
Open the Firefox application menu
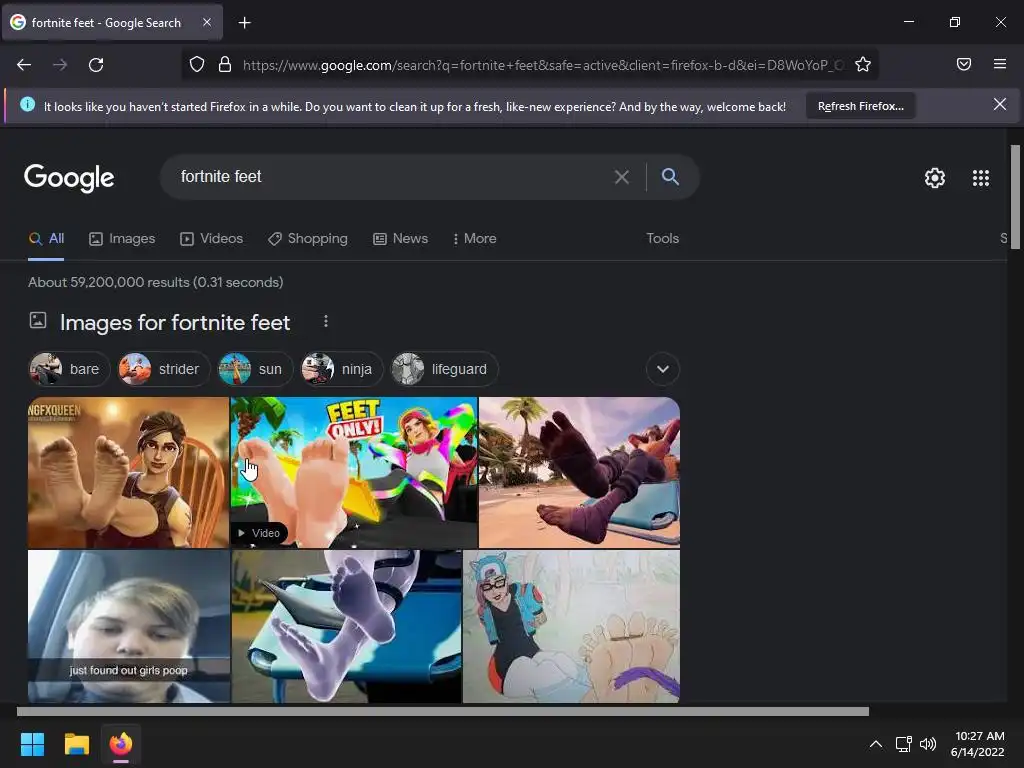[1000, 64]
